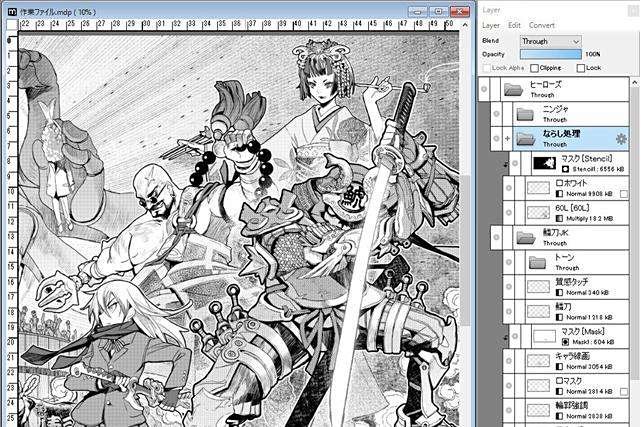The height and width of the screenshot is (427, 641).
Task: Click layer type icon of 輪郭強調 layer
Action: (x=560, y=416)
